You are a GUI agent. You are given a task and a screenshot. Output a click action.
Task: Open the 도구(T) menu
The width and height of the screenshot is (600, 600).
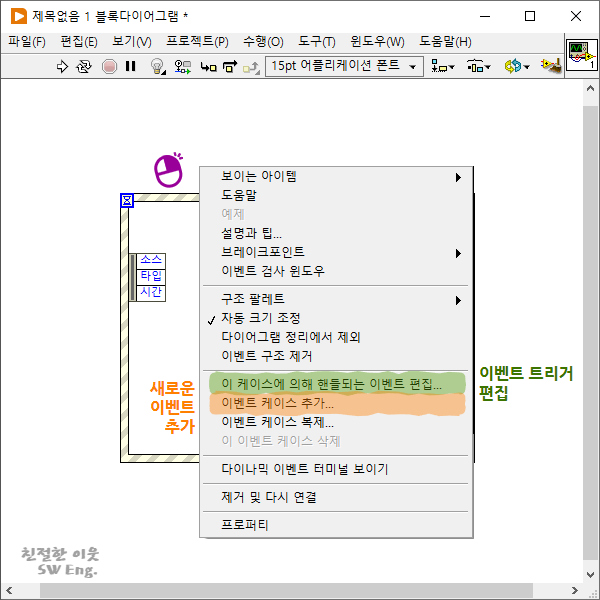tap(317, 41)
